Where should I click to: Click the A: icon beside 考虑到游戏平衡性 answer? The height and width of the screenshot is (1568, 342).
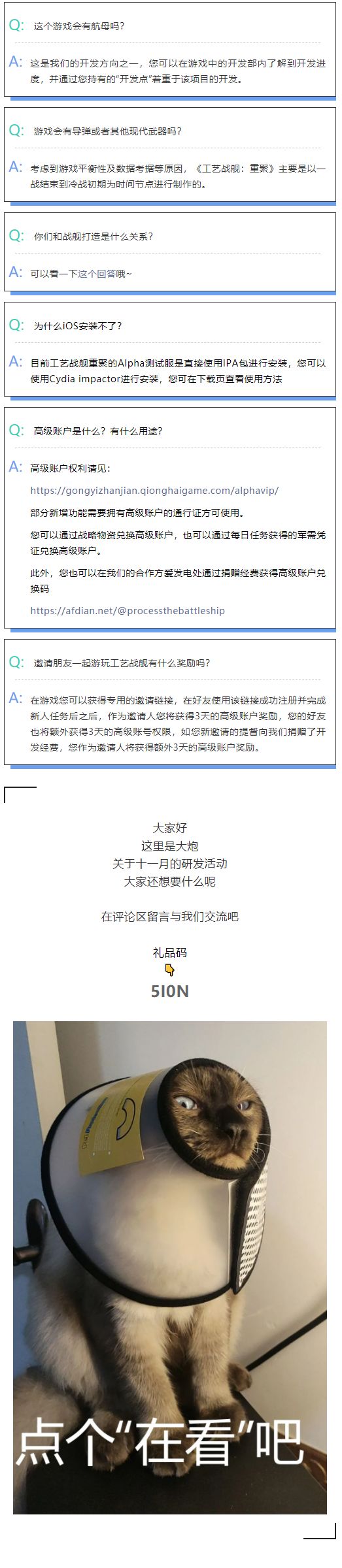tap(16, 167)
